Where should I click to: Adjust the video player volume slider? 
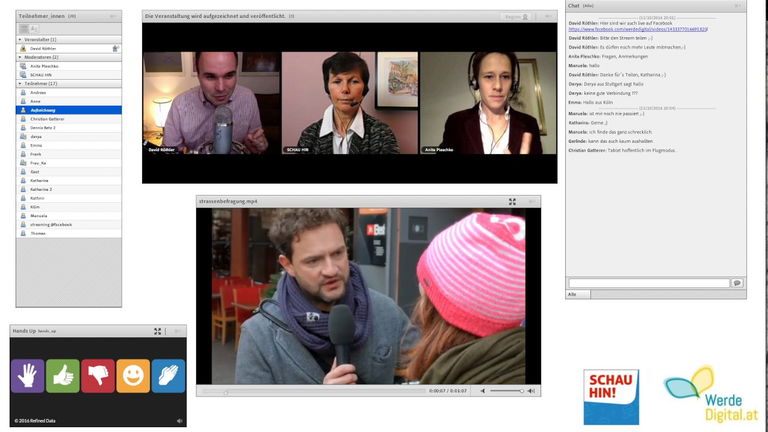506,391
